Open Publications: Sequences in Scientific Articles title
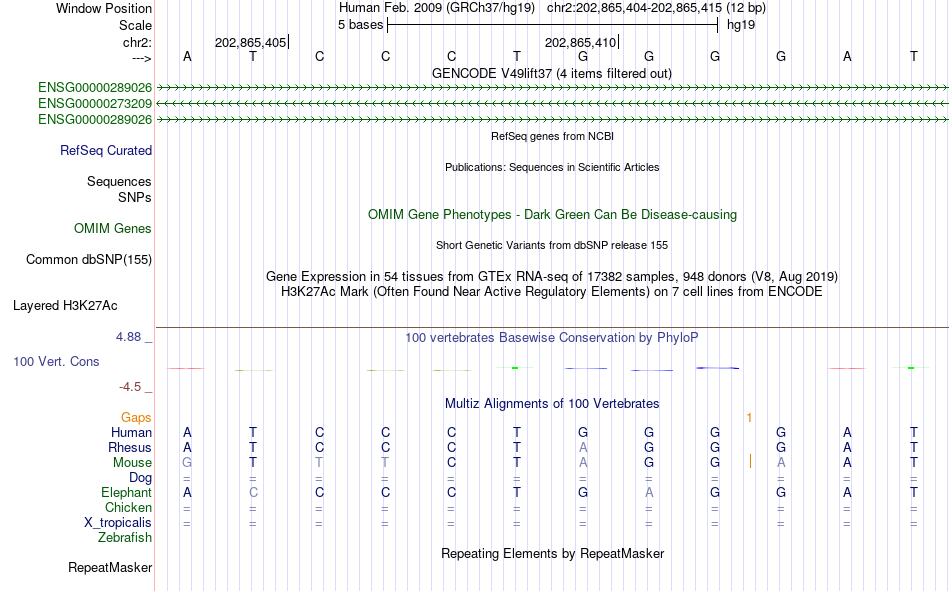950x591 pixels. coord(552,167)
